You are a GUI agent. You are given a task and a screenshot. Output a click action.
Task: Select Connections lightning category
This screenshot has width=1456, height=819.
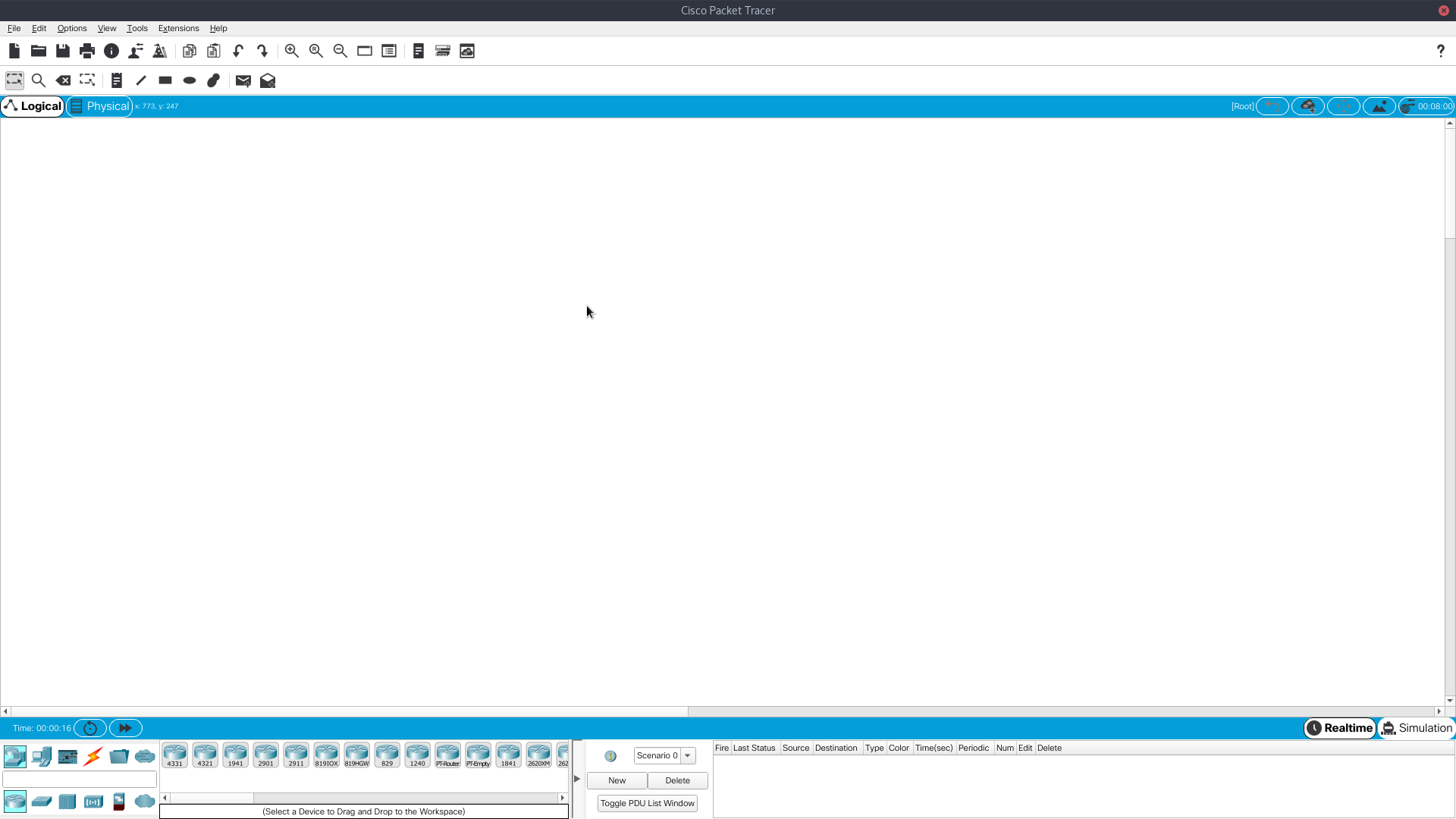coord(93,756)
